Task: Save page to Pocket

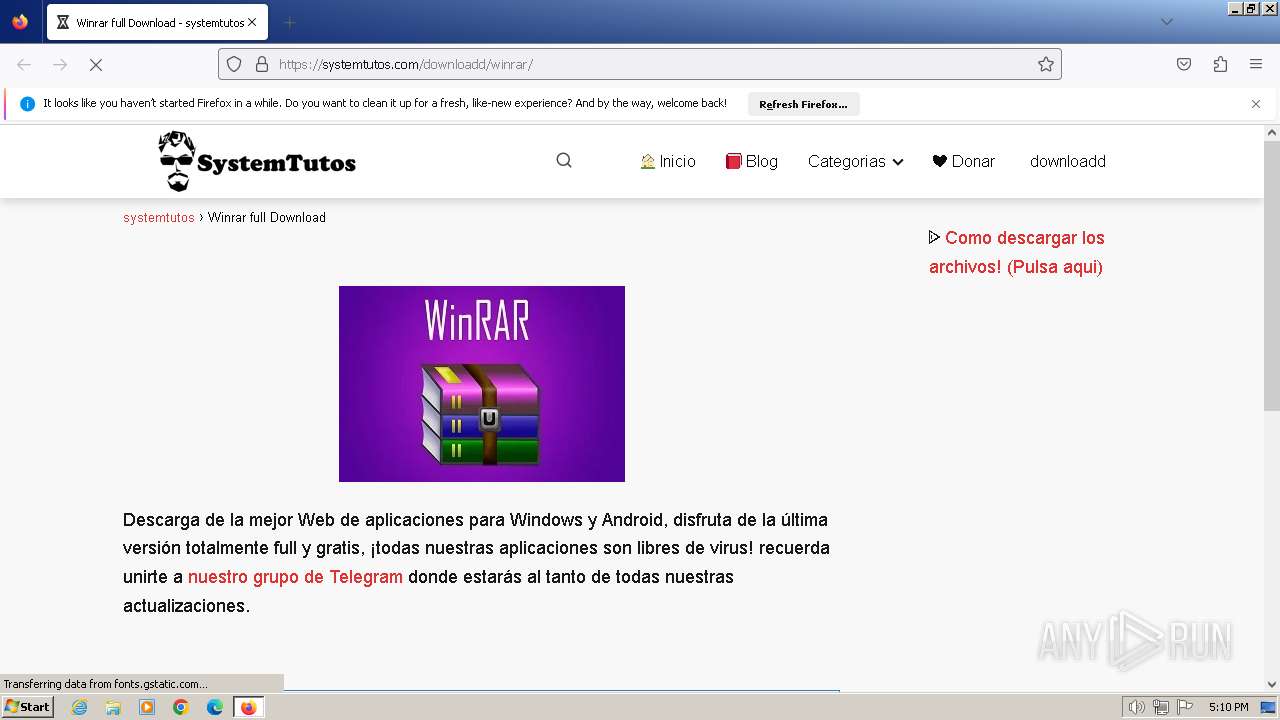Action: [1184, 64]
